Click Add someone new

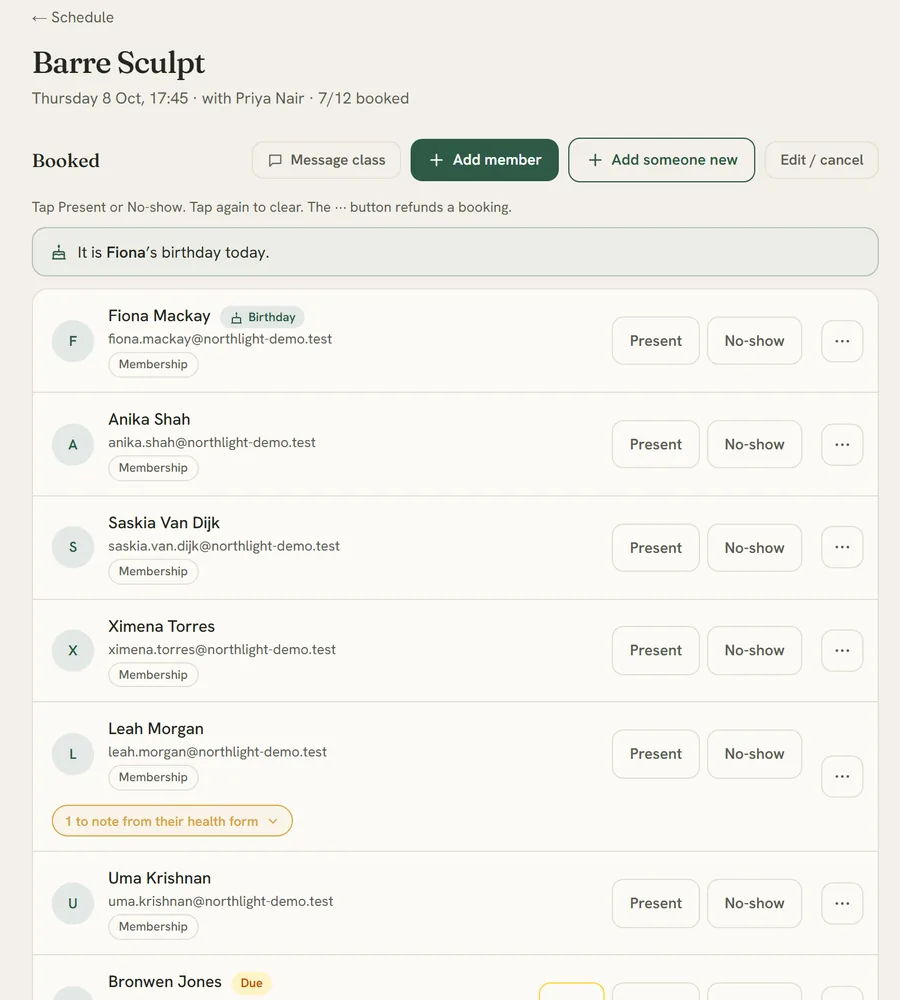661,160
